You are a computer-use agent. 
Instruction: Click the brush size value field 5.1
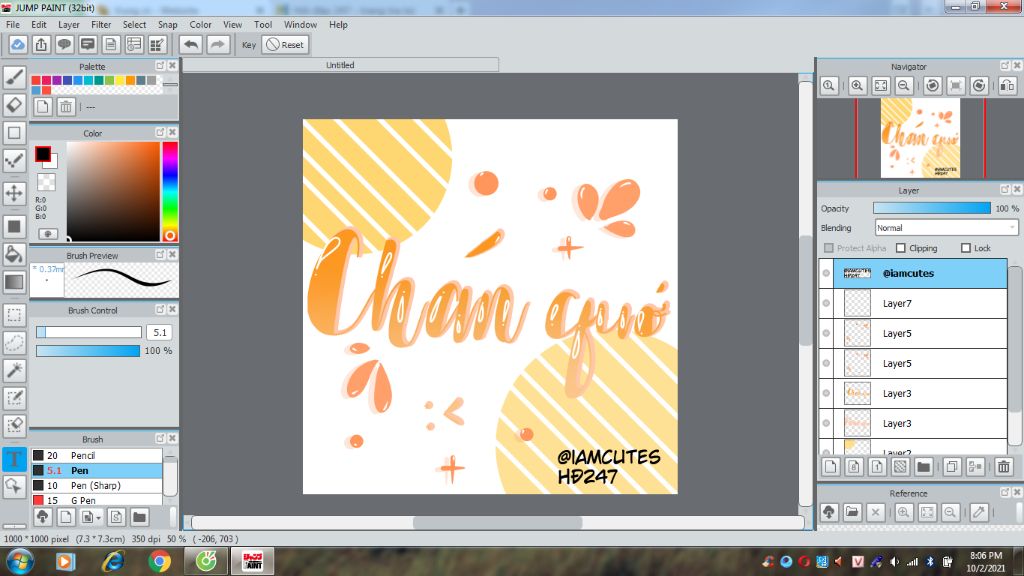160,332
